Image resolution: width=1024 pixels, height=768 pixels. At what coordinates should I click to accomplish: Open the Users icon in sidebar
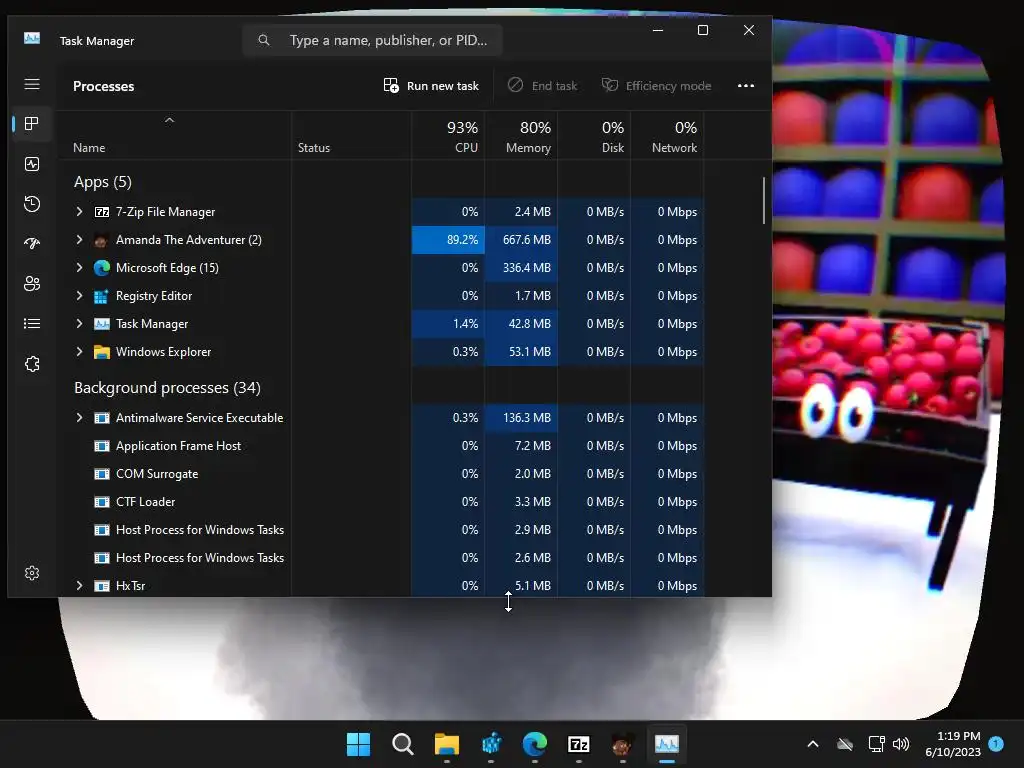32,283
